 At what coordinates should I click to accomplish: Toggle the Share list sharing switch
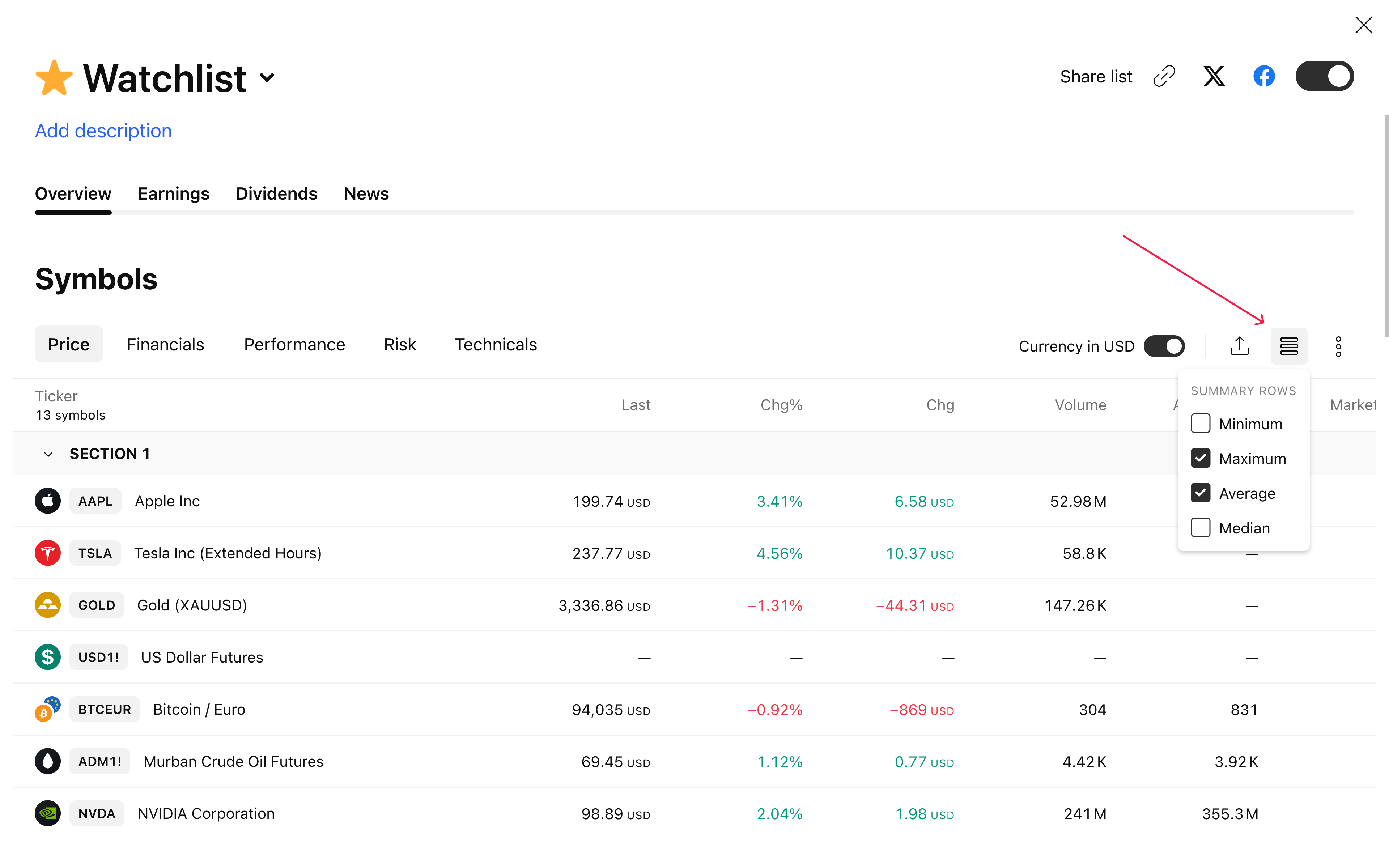pyautogui.click(x=1324, y=76)
